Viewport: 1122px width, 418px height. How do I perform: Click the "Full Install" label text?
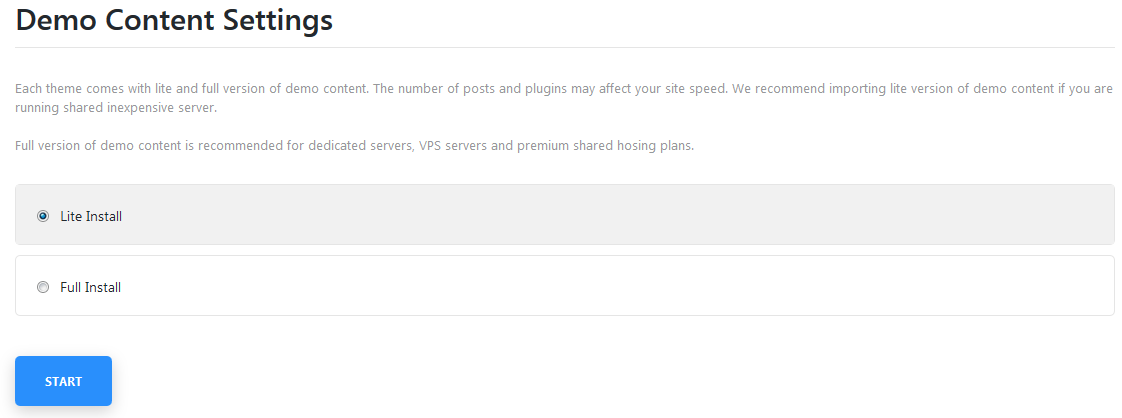(90, 288)
